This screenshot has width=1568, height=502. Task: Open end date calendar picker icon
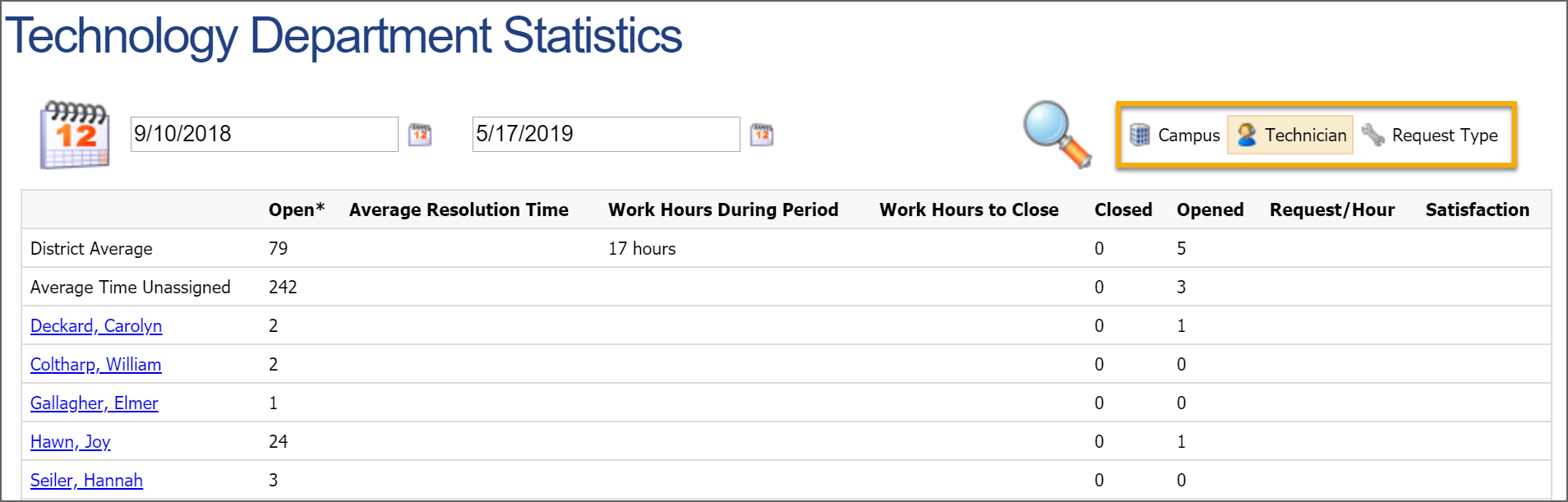point(762,135)
